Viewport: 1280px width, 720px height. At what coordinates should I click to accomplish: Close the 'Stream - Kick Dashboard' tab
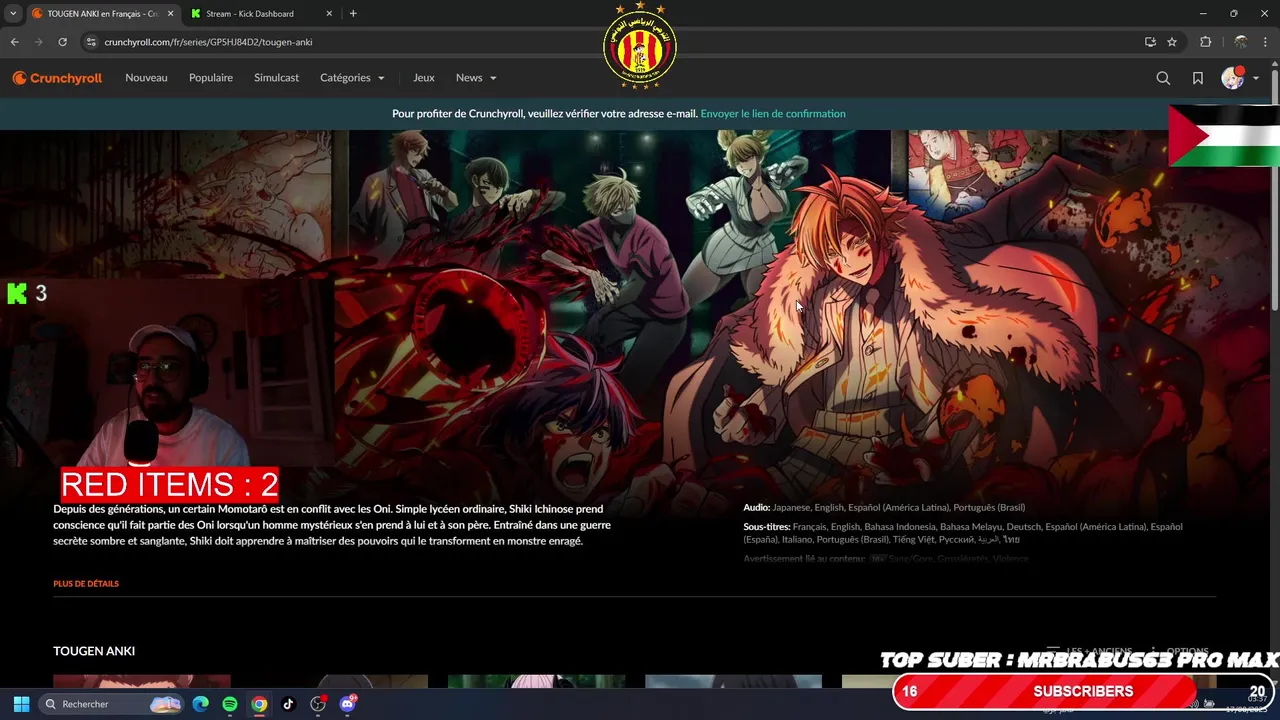(x=329, y=14)
